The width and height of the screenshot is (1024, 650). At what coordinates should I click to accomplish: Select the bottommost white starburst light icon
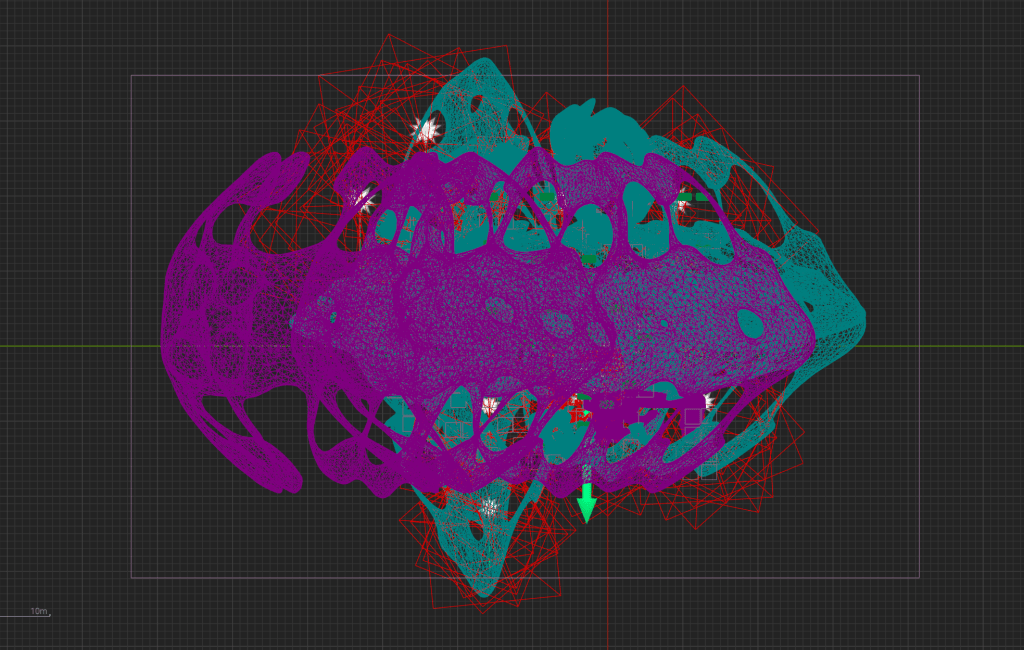(x=488, y=507)
